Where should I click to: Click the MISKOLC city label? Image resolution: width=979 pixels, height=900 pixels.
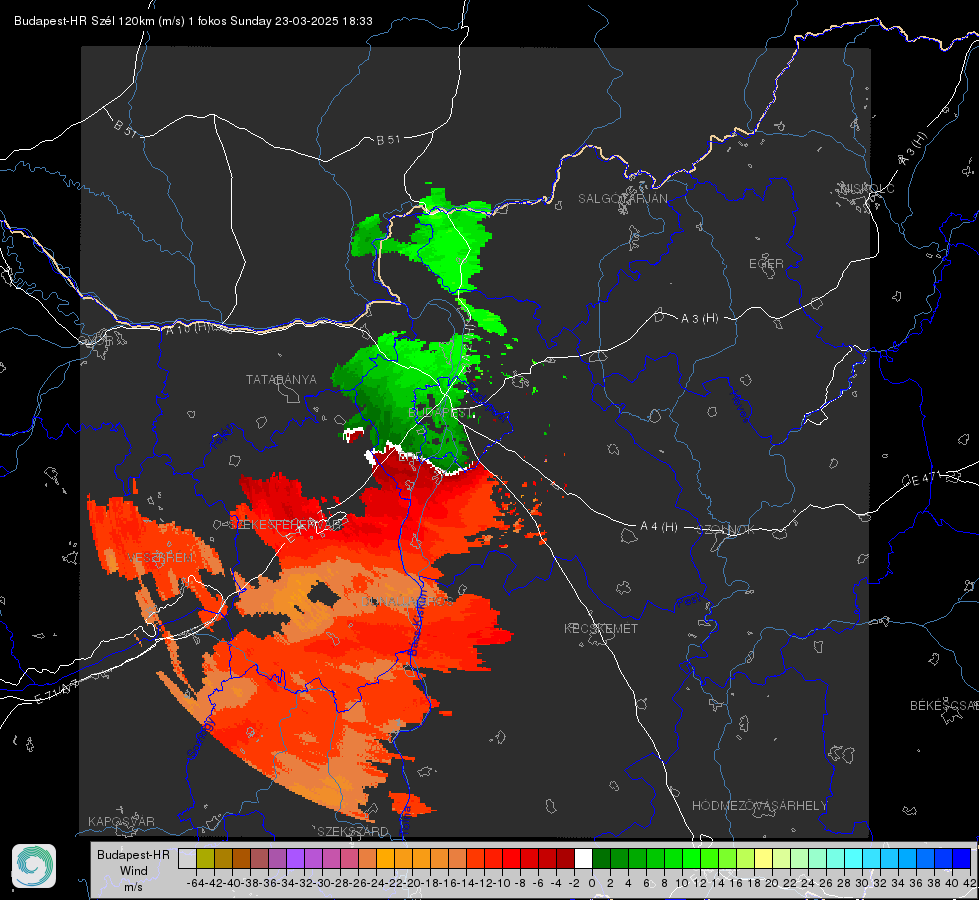(867, 188)
